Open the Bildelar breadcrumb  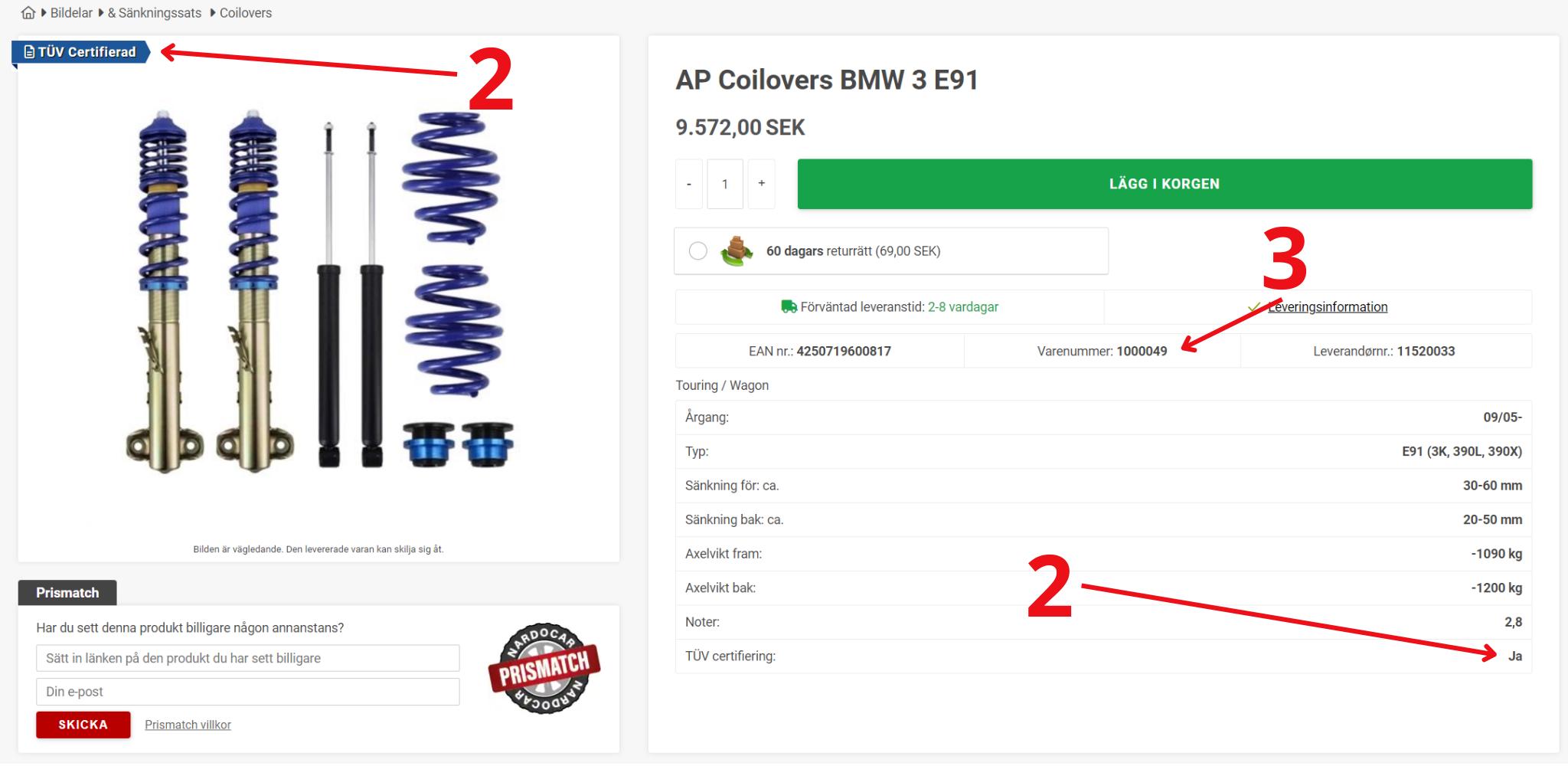71,13
